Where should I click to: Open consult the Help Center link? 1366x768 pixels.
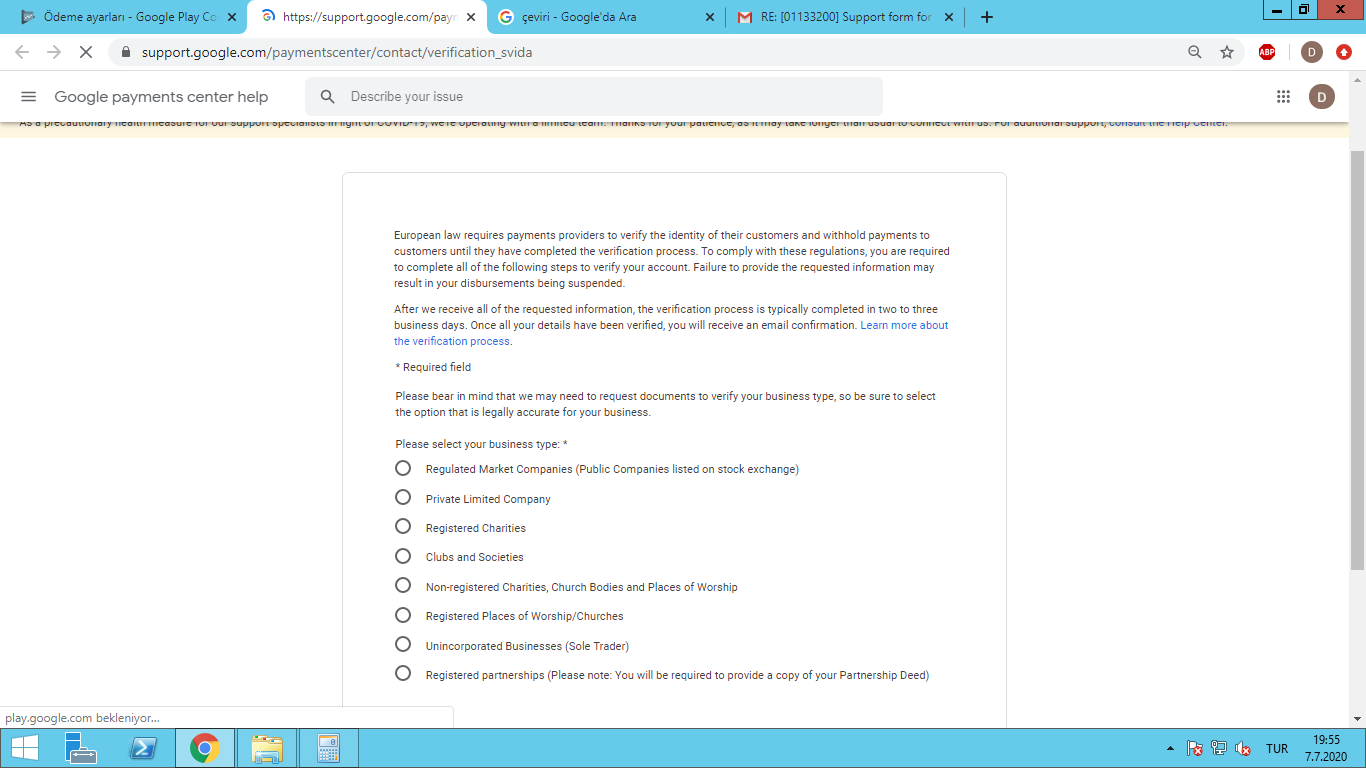pyautogui.click(x=1167, y=123)
